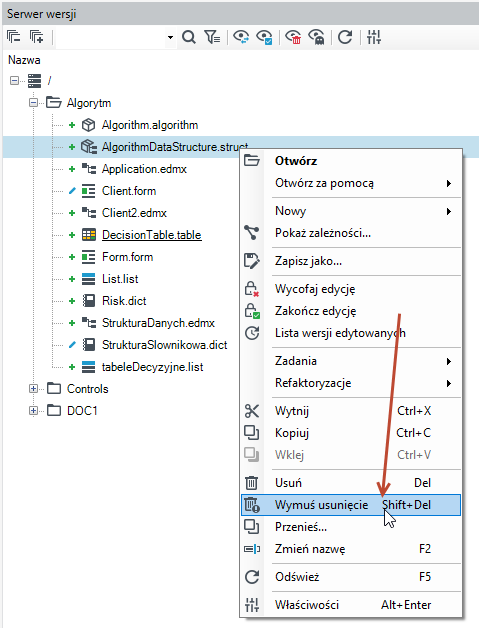Open the Refaktoryzacje submenu
This screenshot has height=628, width=479.
coord(351,383)
